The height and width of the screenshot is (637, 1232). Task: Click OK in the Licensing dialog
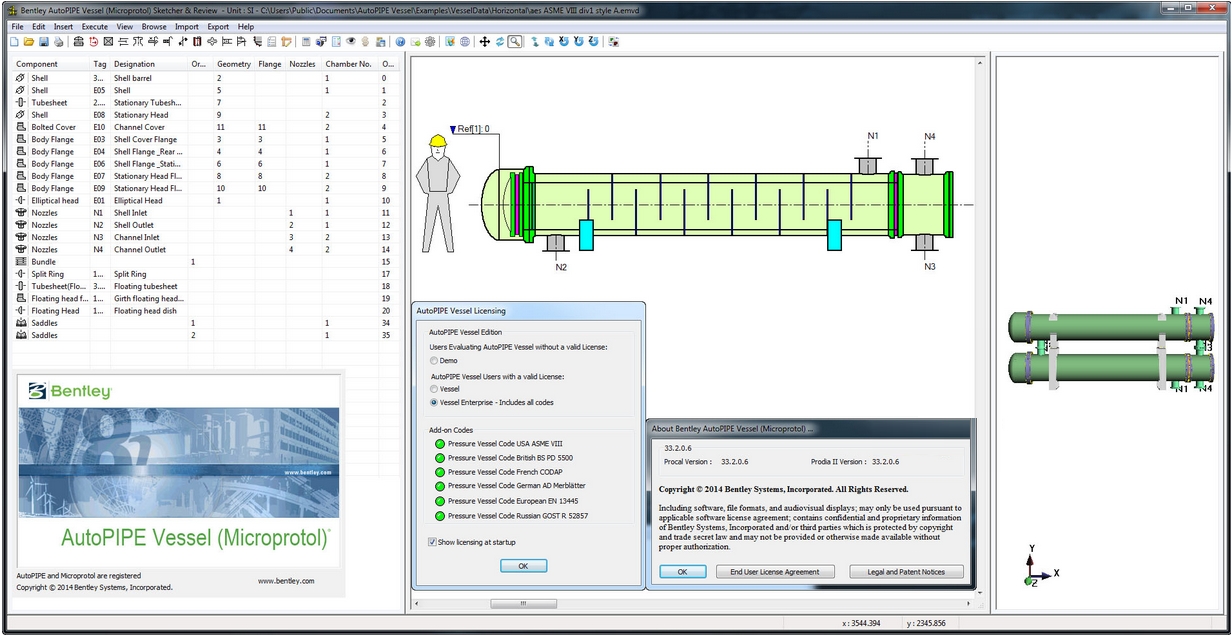click(523, 566)
